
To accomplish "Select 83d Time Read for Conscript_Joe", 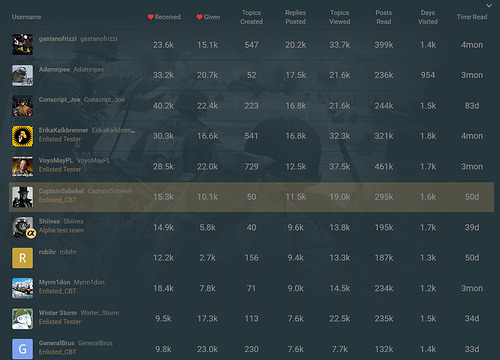I will coord(472,106).
